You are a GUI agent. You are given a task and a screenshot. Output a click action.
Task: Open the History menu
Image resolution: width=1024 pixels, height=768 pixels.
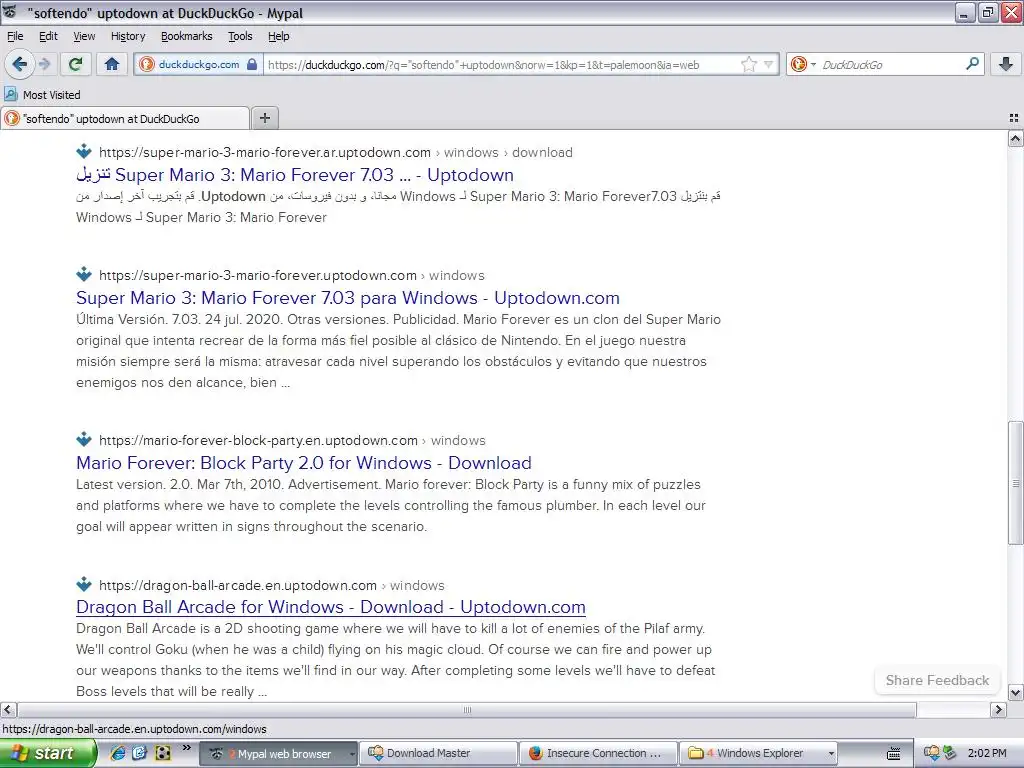(128, 36)
